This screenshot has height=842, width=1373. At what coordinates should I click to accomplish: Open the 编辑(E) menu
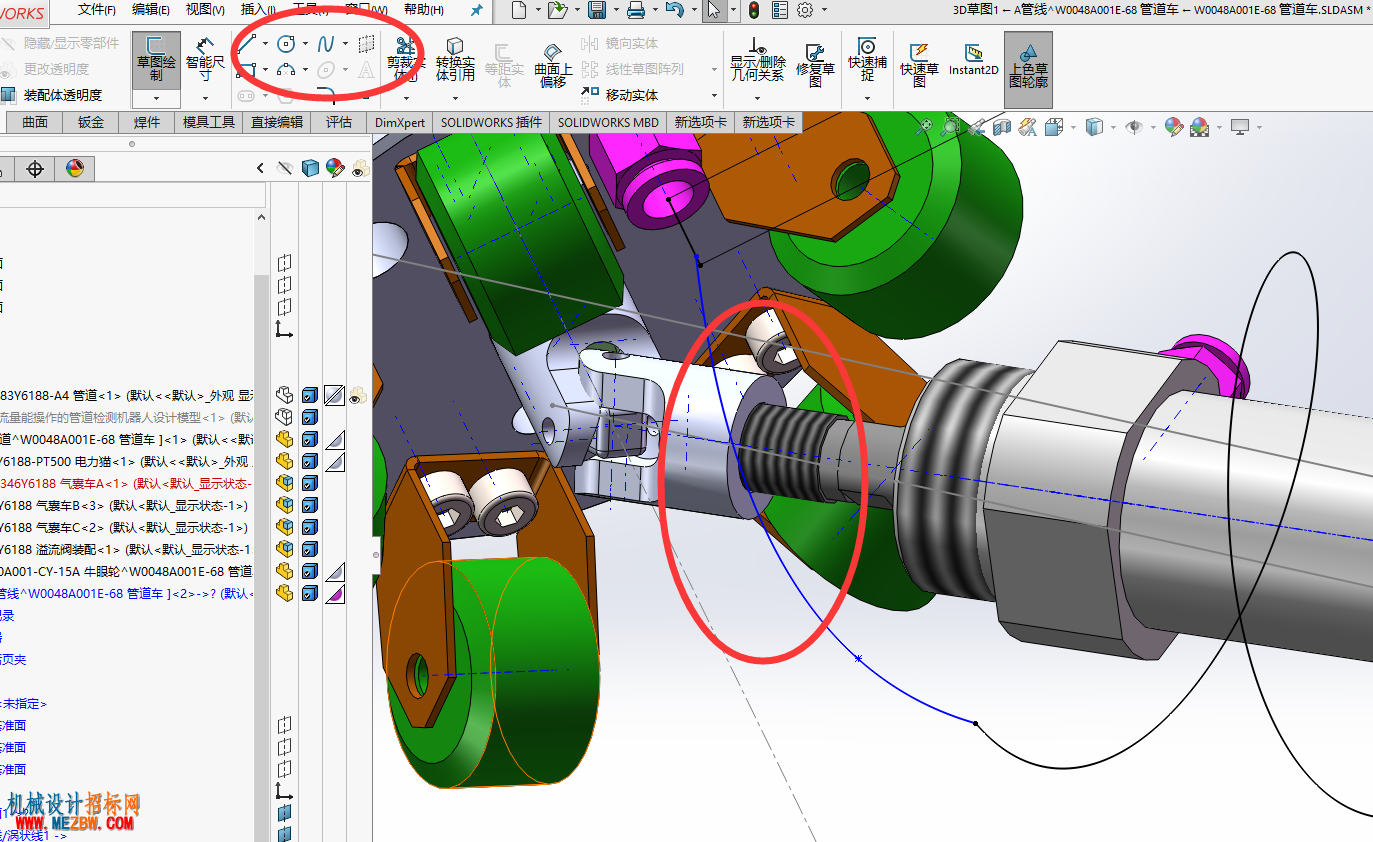[151, 10]
